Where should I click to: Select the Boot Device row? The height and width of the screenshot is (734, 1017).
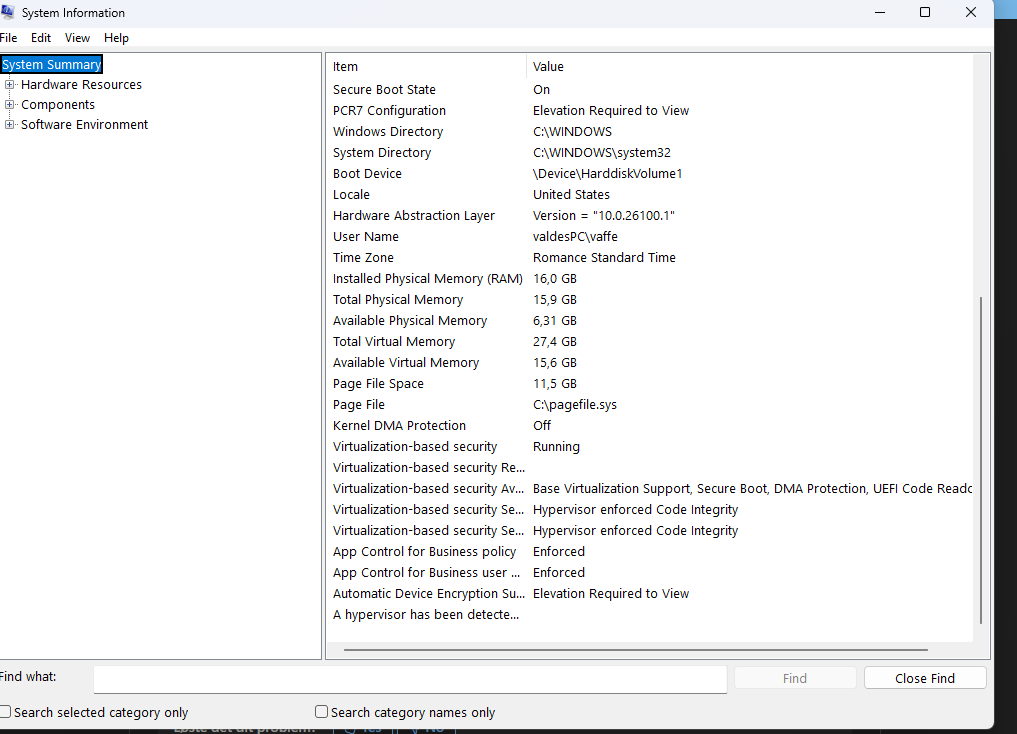click(x=651, y=173)
